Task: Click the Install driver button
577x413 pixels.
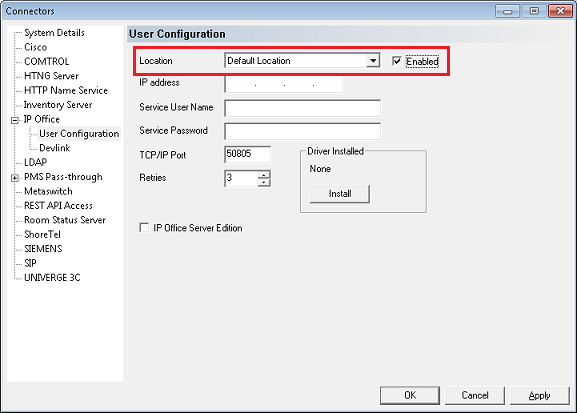Action: 340,194
